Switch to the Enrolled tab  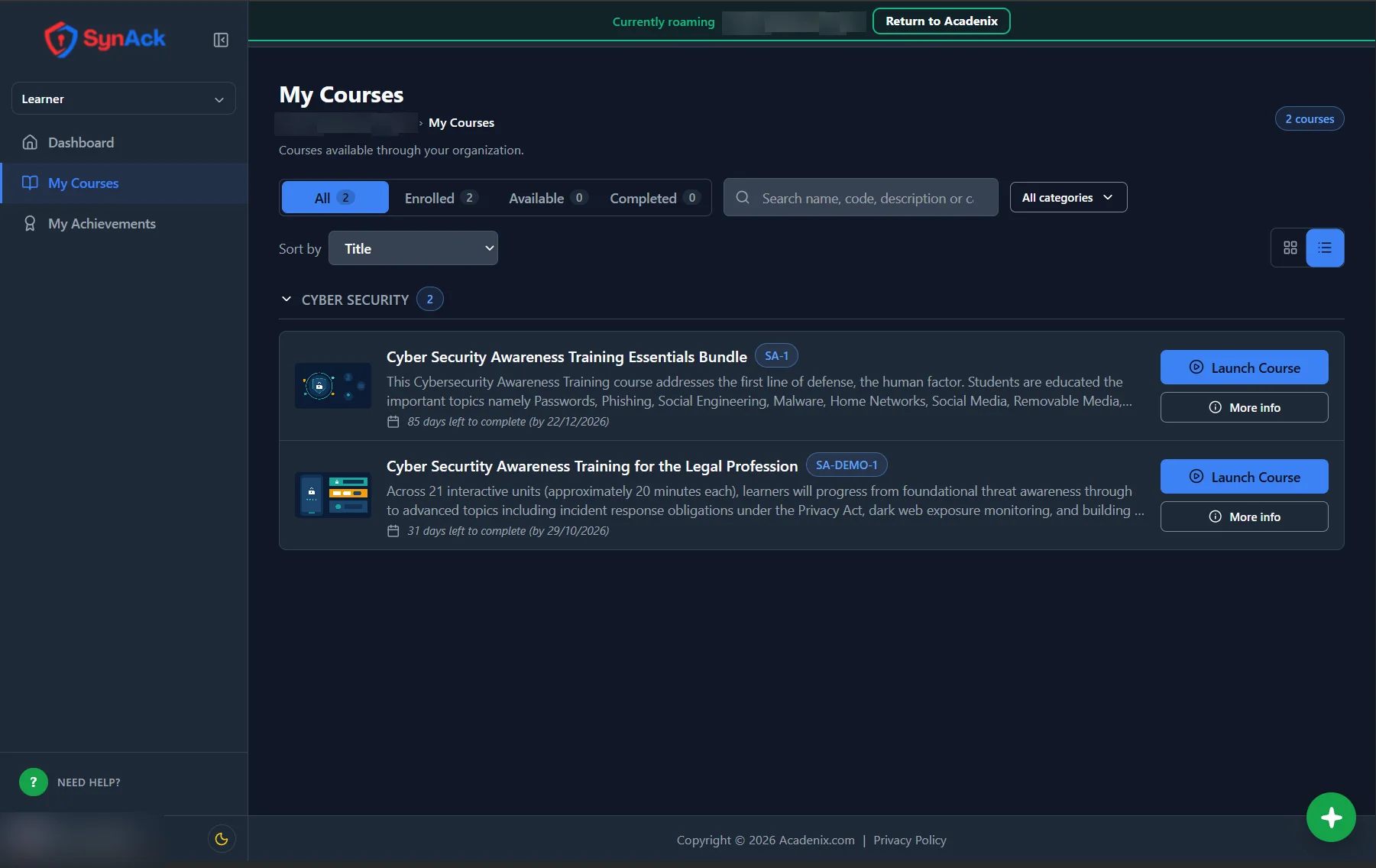(x=442, y=198)
